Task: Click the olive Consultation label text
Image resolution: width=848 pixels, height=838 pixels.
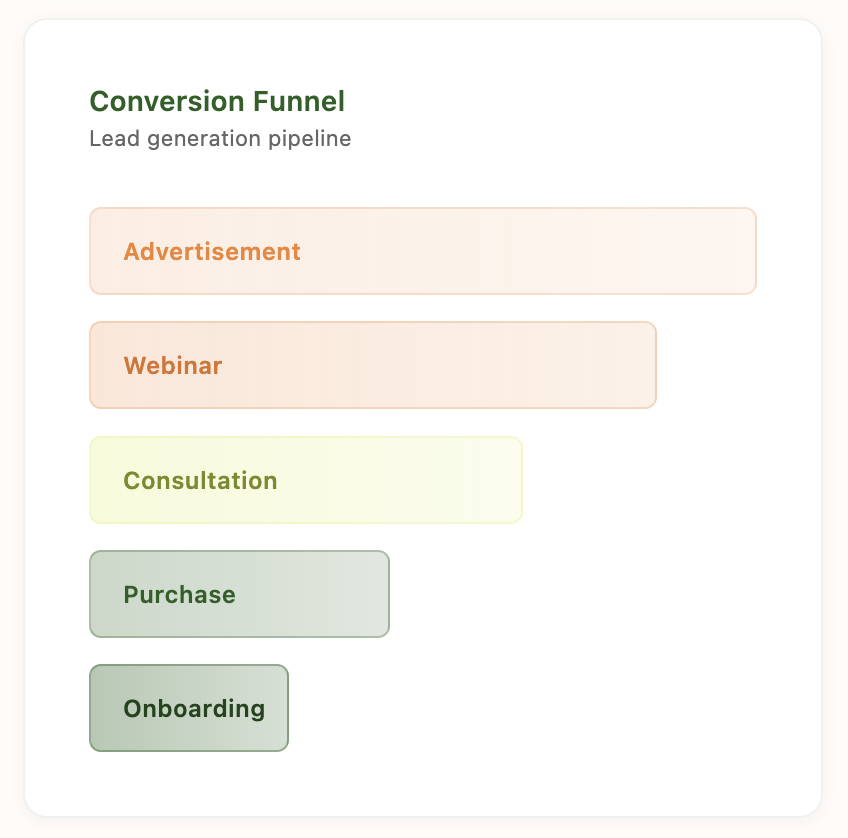Action: [200, 480]
